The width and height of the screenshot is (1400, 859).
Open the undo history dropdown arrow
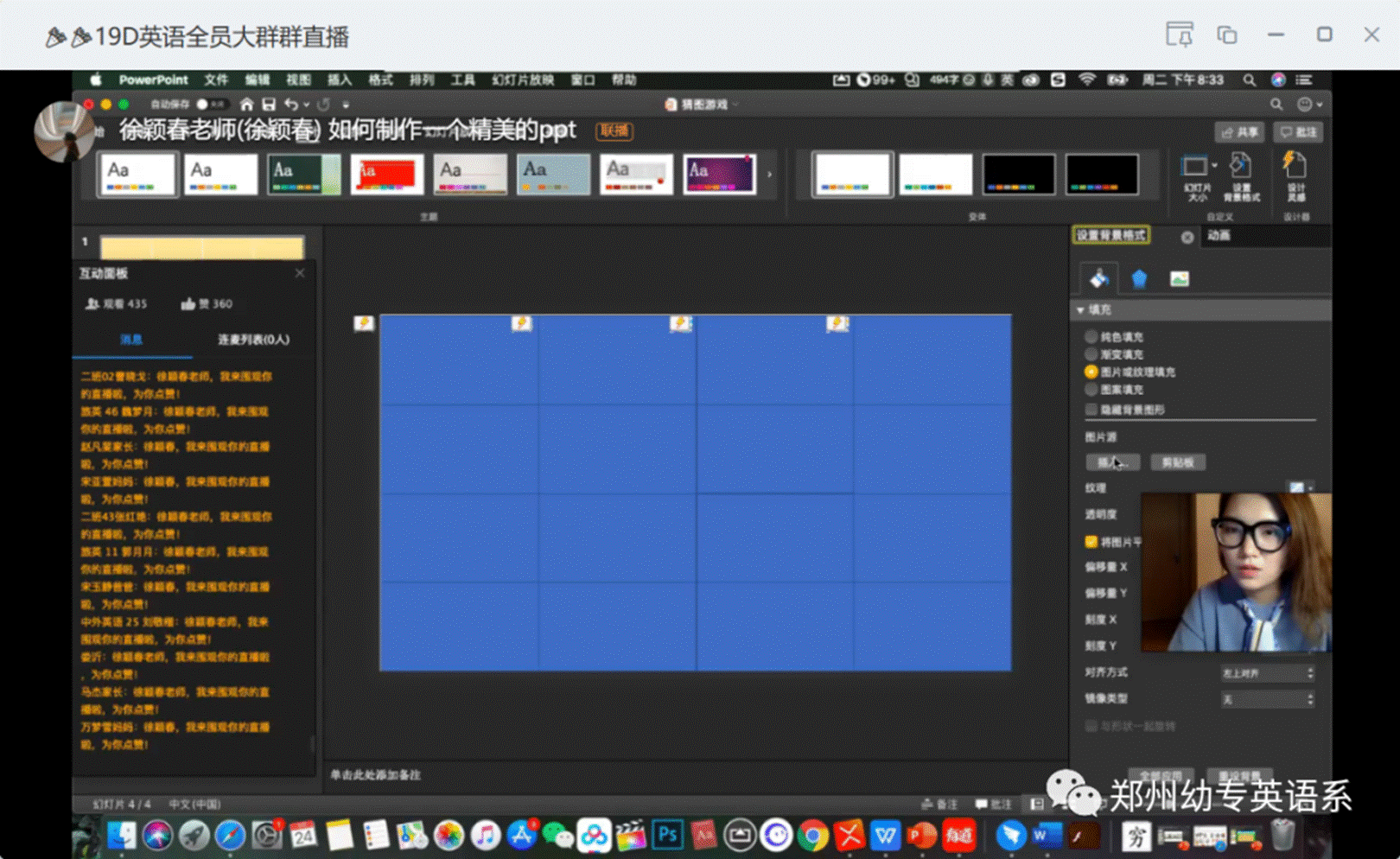[306, 105]
